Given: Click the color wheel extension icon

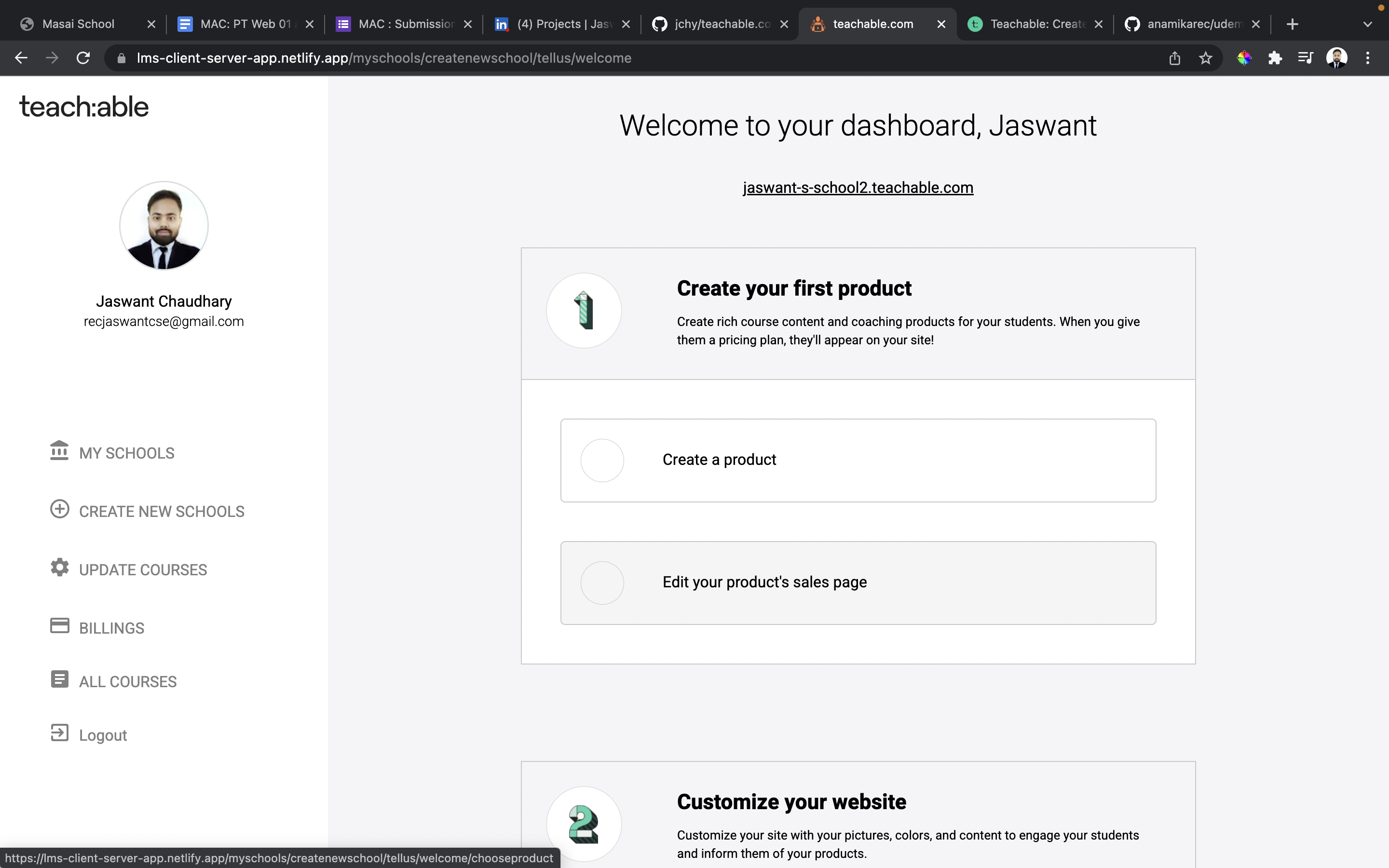Looking at the screenshot, I should tap(1245, 58).
